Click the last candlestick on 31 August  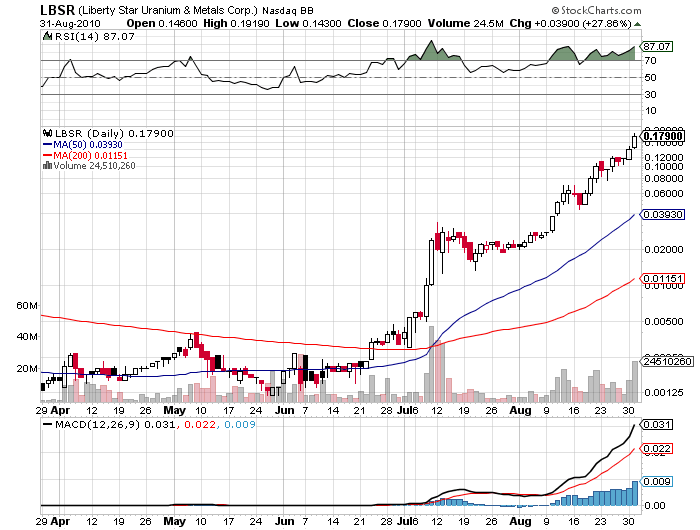point(634,142)
